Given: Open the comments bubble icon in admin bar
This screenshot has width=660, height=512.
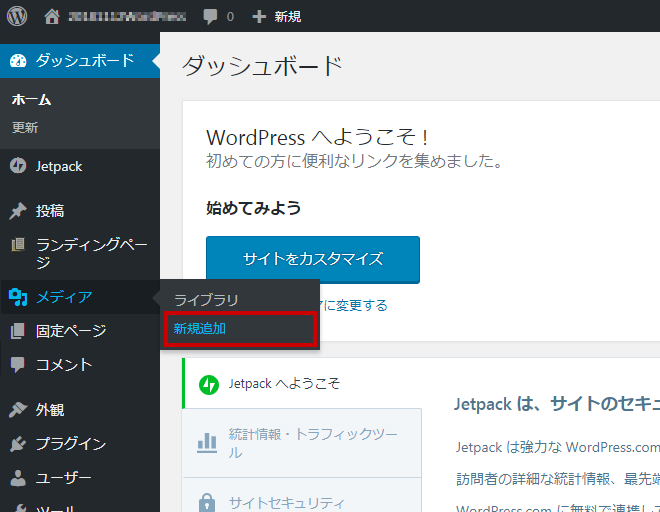Looking at the screenshot, I should (210, 17).
